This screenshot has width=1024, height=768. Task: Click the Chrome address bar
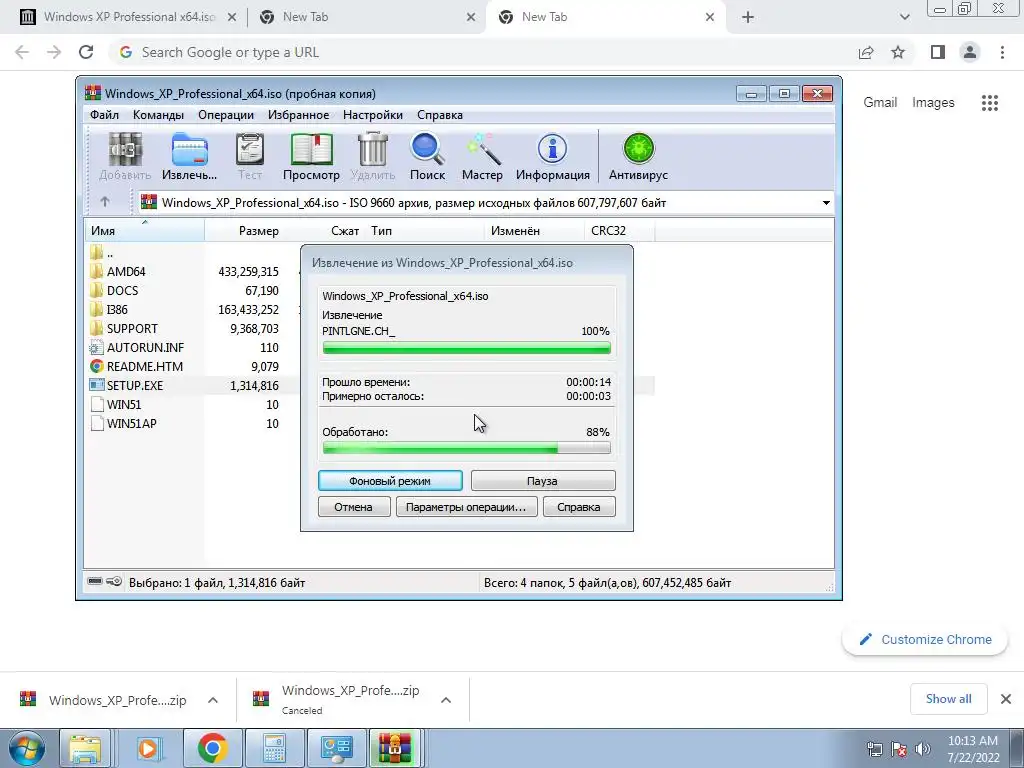(483, 52)
